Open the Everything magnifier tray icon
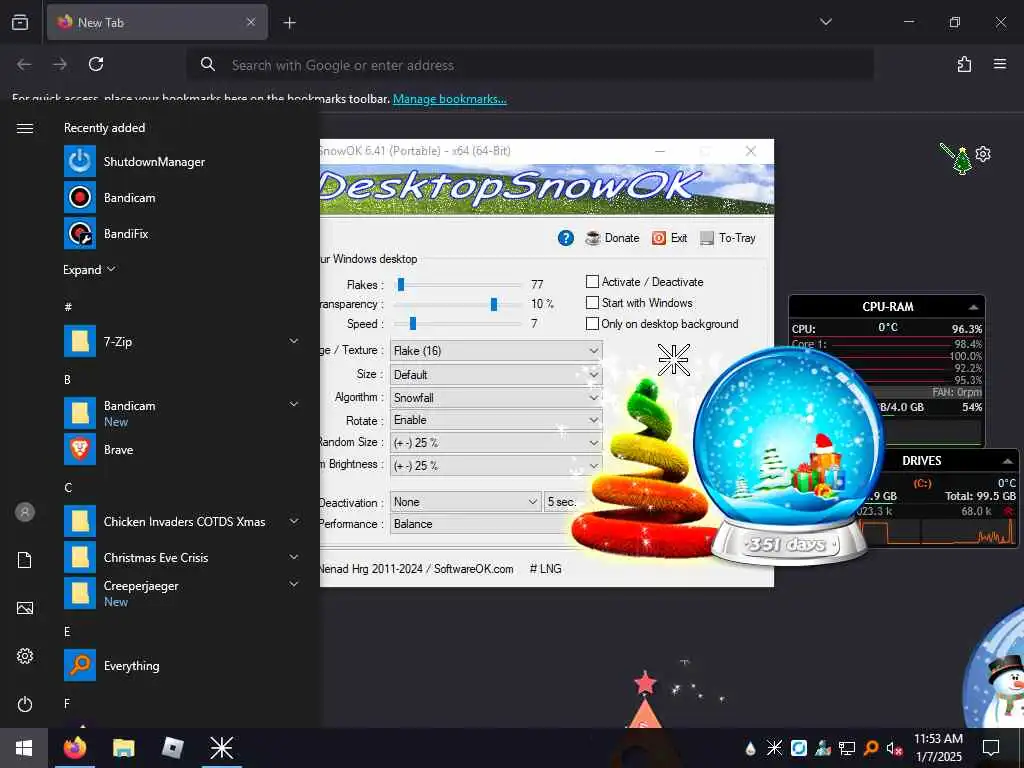This screenshot has height=768, width=1024. tap(871, 748)
